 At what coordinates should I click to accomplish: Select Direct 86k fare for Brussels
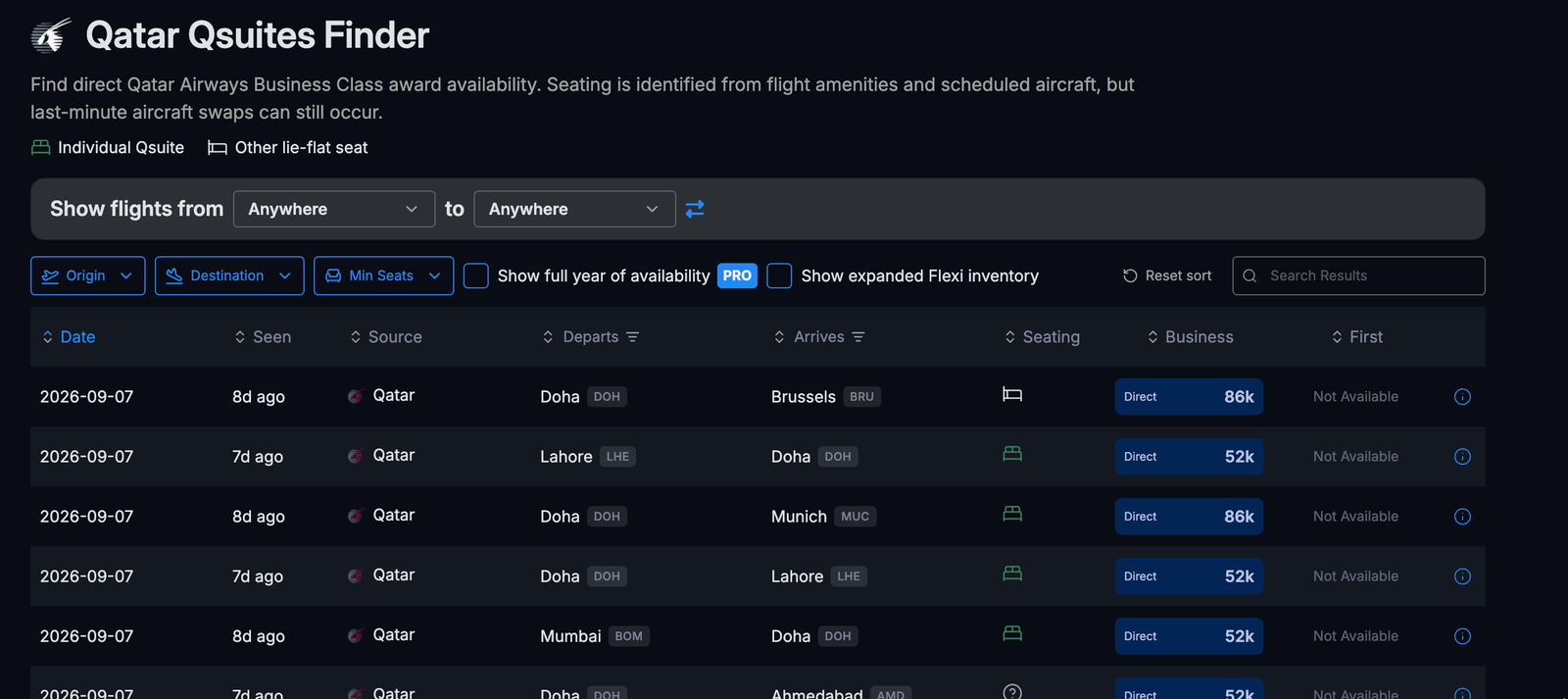coord(1189,397)
